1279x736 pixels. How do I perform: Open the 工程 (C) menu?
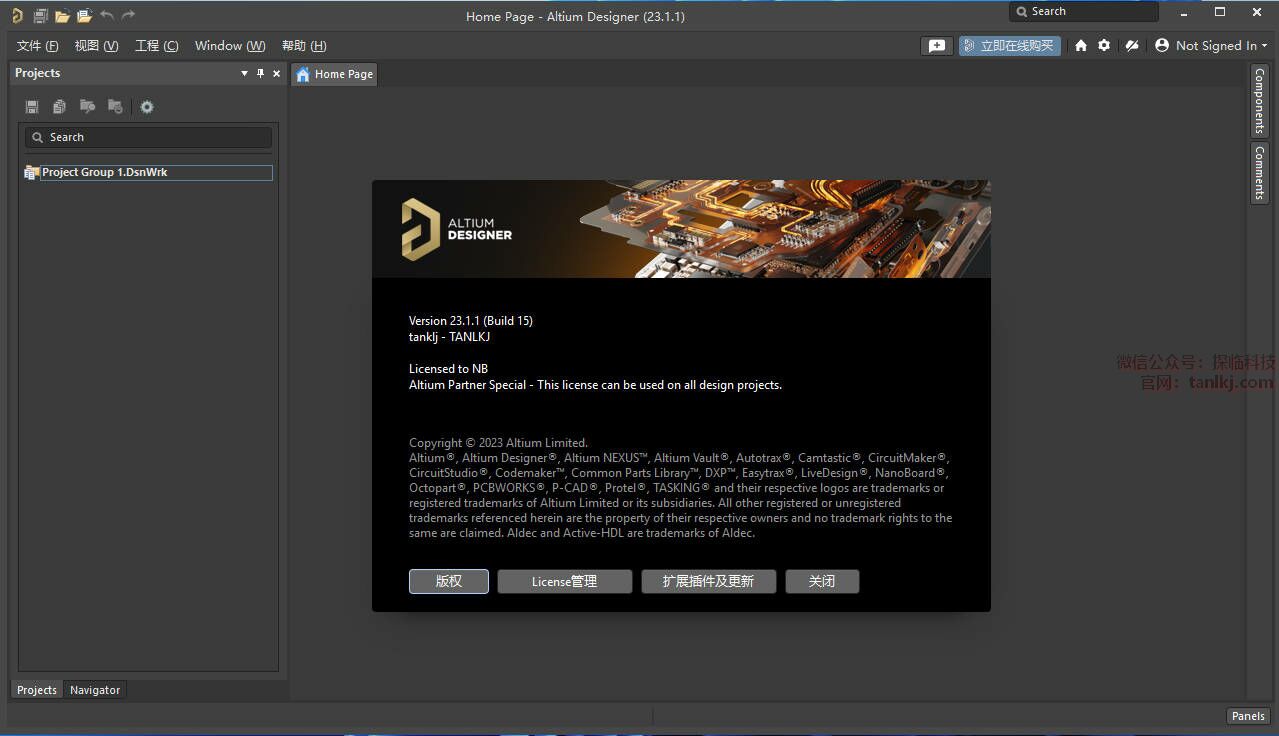[157, 46]
